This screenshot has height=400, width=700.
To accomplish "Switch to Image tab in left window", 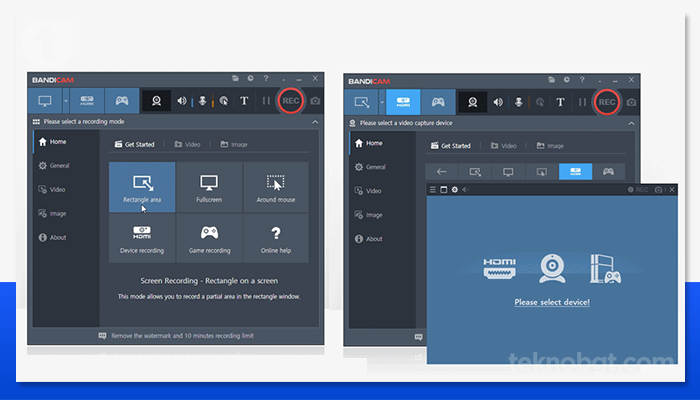I will pyautogui.click(x=234, y=144).
